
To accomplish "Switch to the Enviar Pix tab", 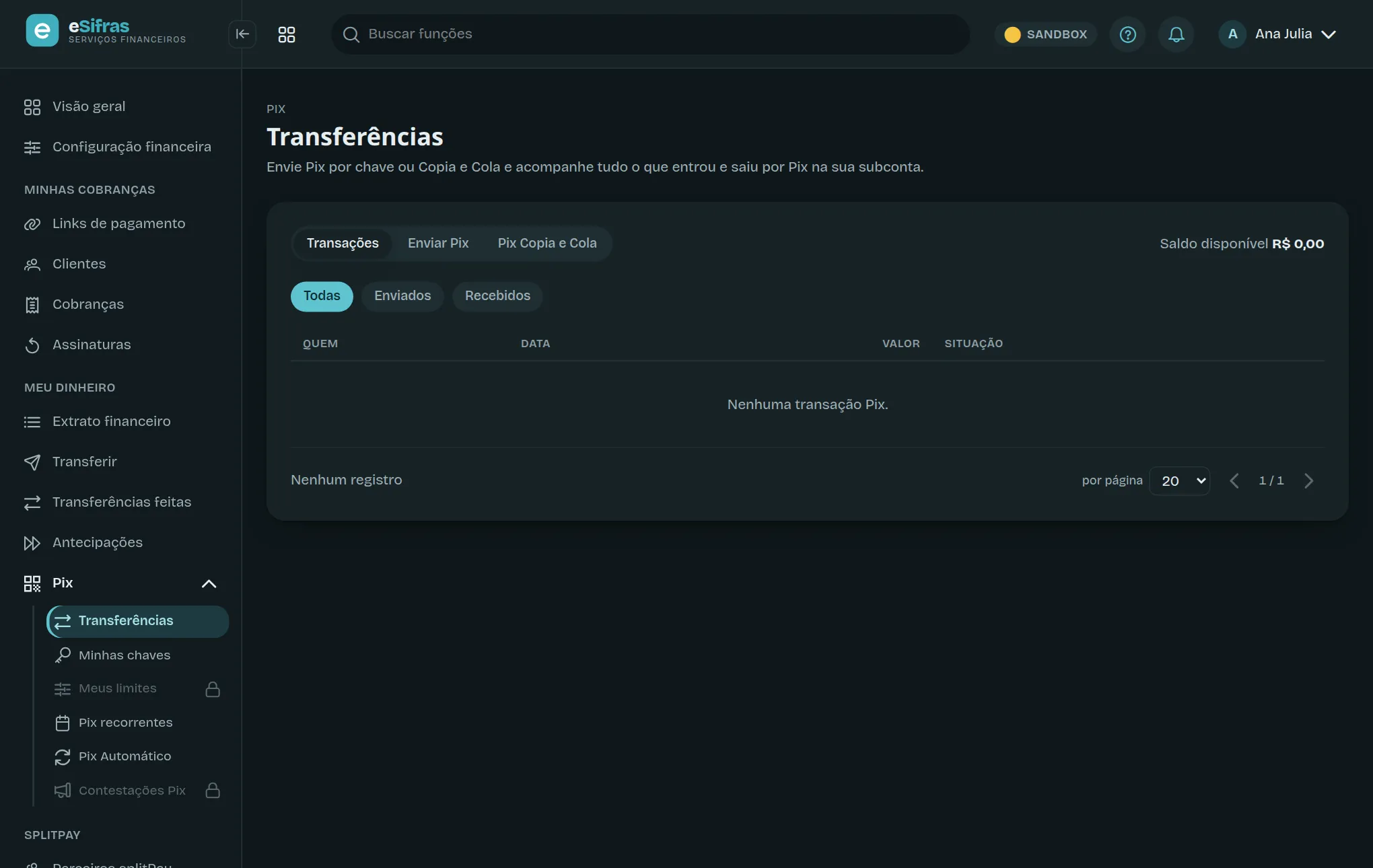I will pos(438,243).
